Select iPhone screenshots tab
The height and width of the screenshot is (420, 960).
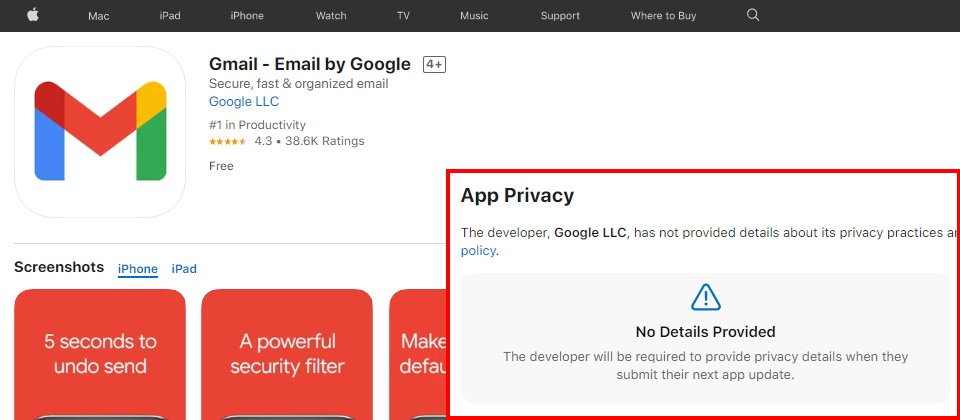click(138, 269)
